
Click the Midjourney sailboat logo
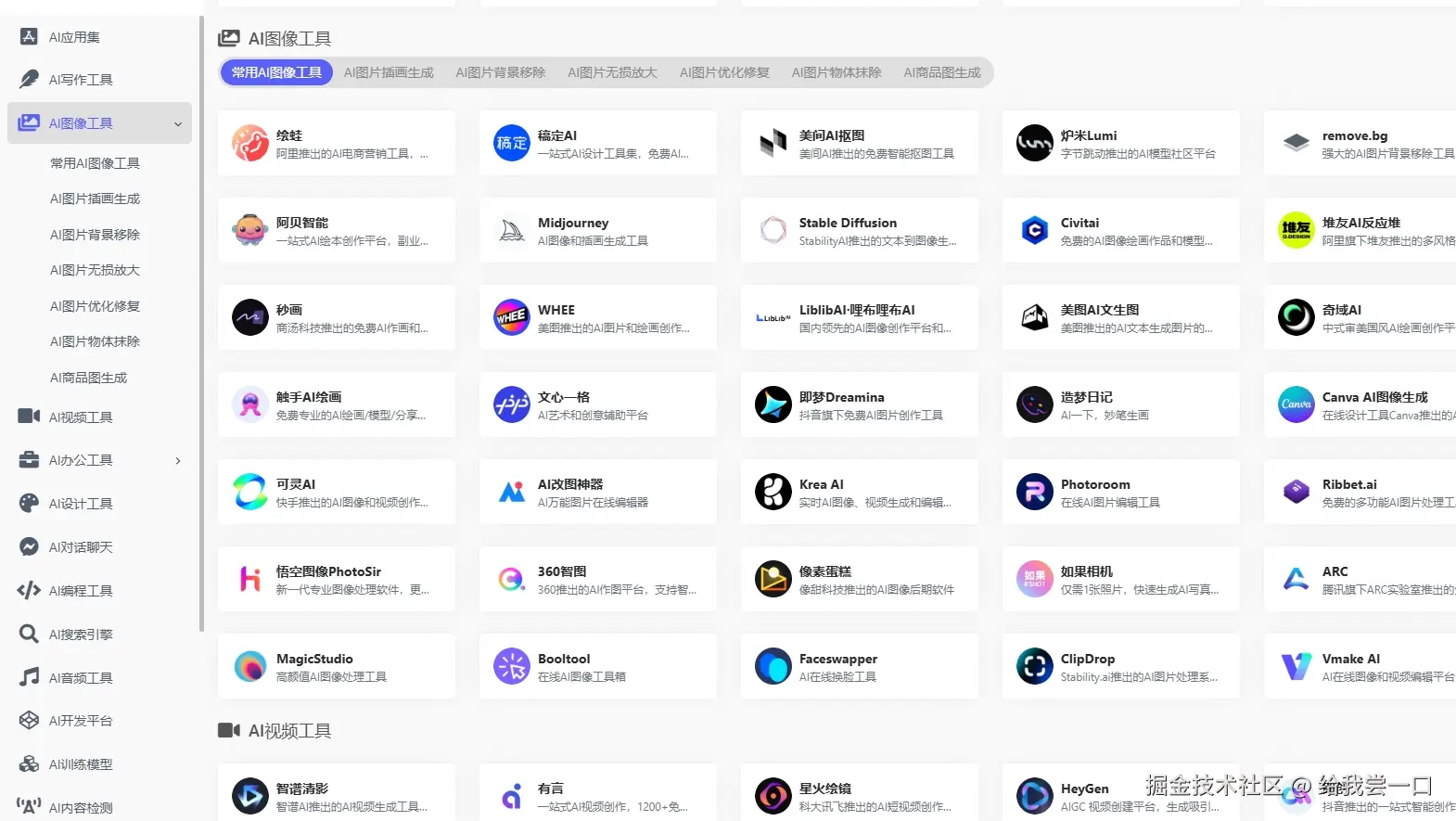[512, 230]
